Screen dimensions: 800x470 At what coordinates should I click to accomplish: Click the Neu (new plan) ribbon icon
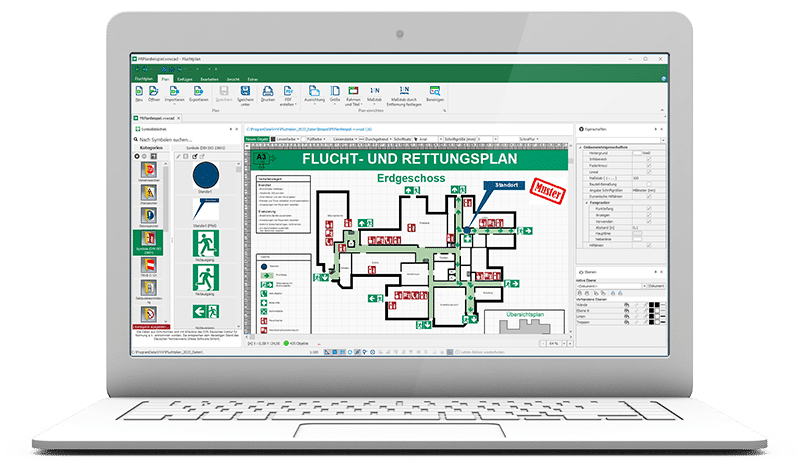[x=139, y=93]
